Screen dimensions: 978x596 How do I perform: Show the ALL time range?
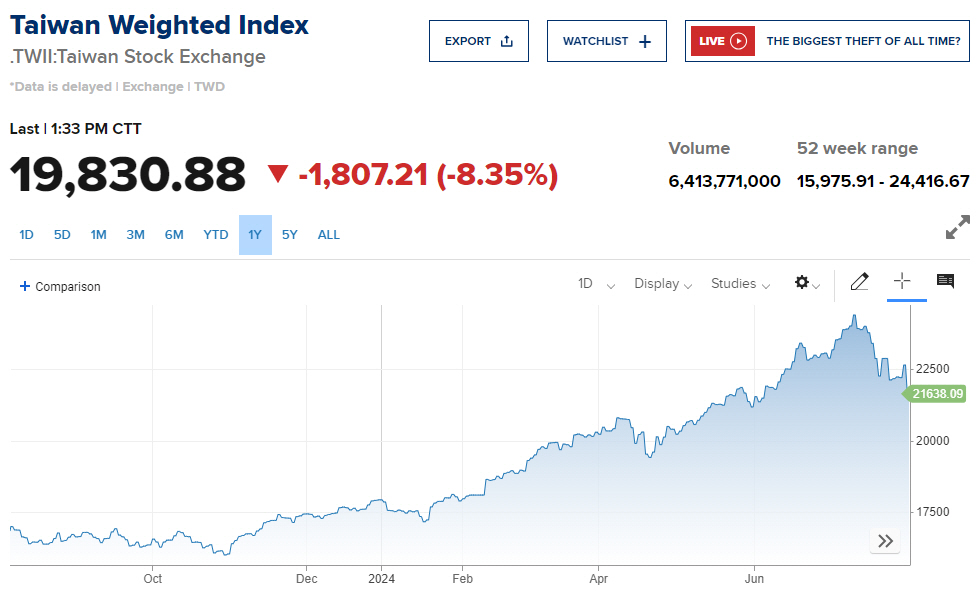329,235
